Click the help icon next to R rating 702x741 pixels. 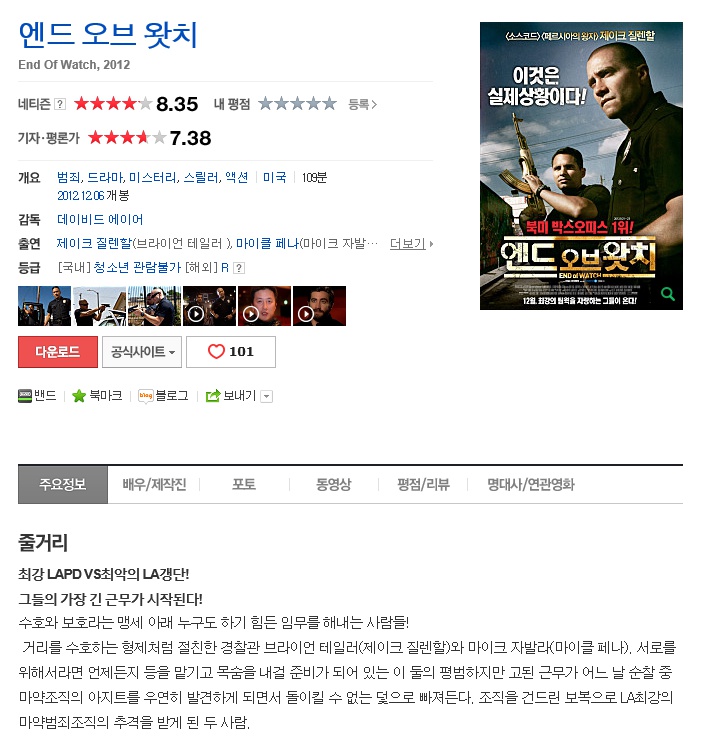239,268
